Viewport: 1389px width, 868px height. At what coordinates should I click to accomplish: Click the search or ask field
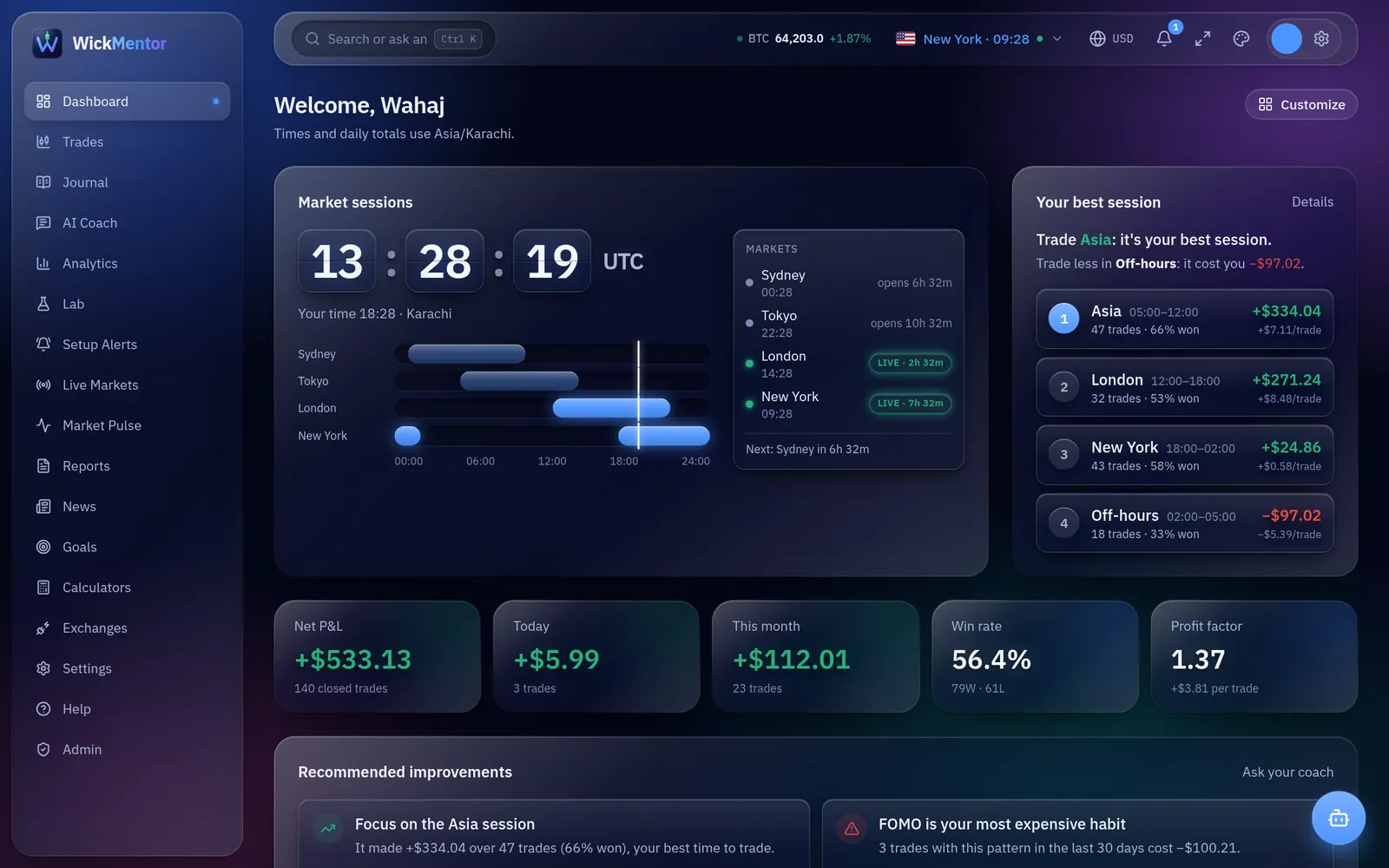pos(393,39)
